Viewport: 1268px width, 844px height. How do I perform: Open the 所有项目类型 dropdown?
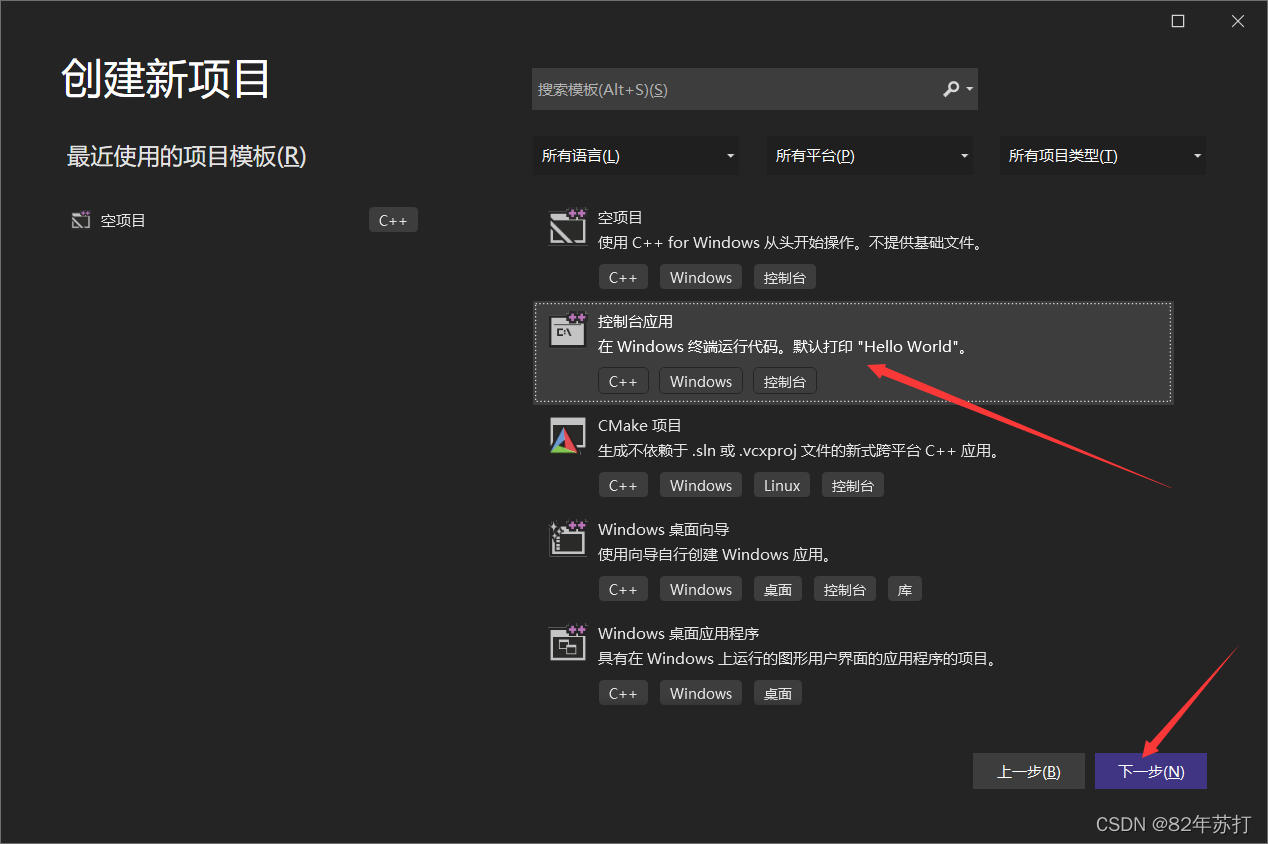[x=1102, y=155]
